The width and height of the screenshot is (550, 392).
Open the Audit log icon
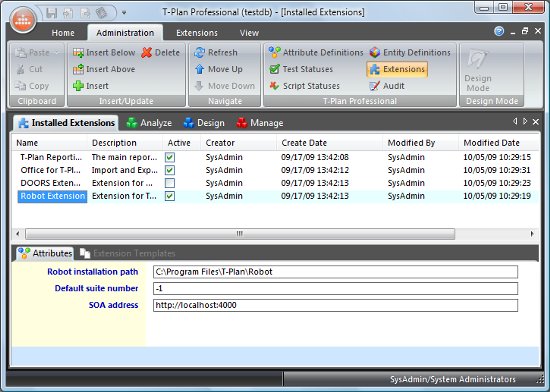click(x=374, y=86)
